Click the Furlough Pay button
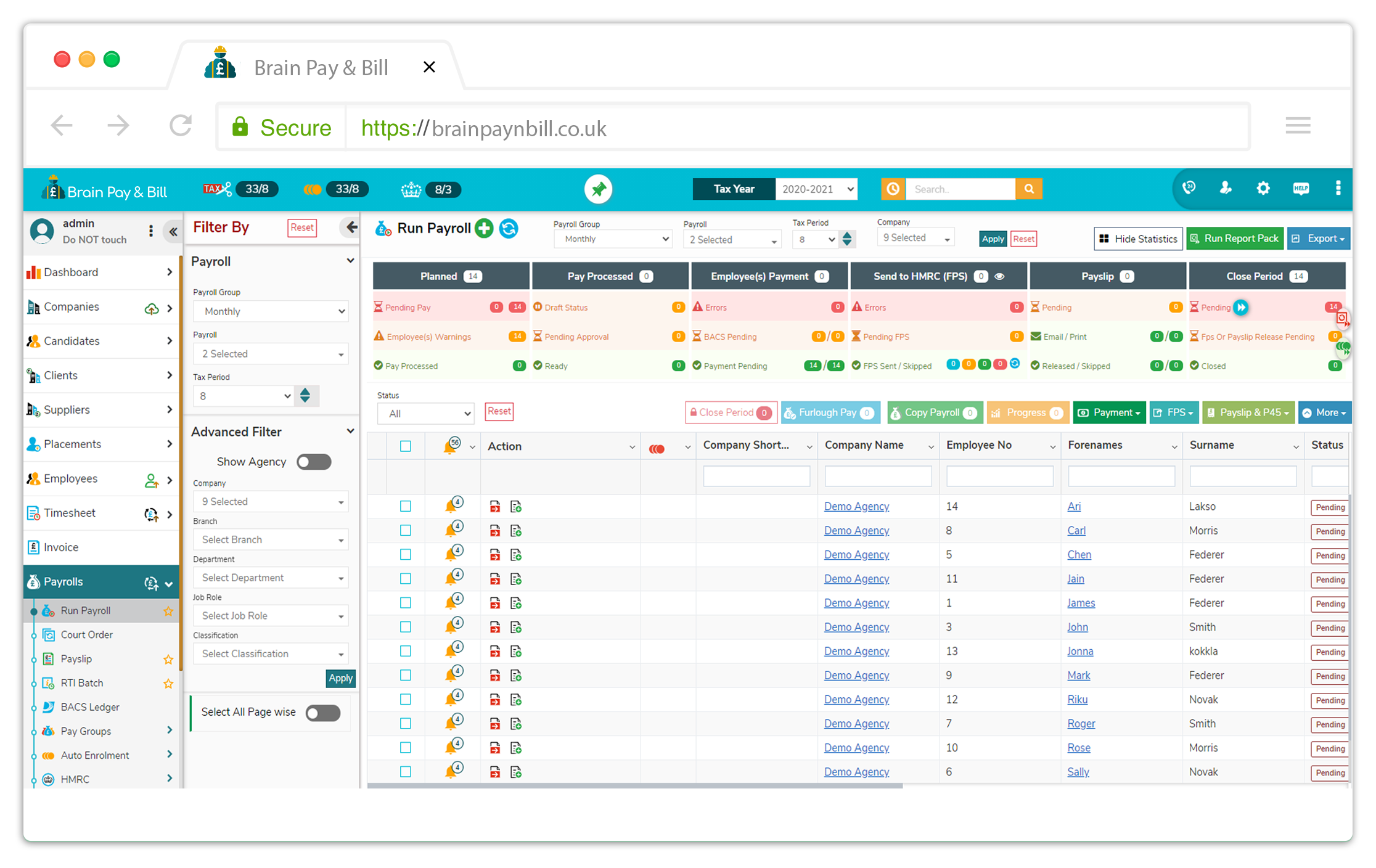The width and height of the screenshot is (1376, 868). (830, 412)
